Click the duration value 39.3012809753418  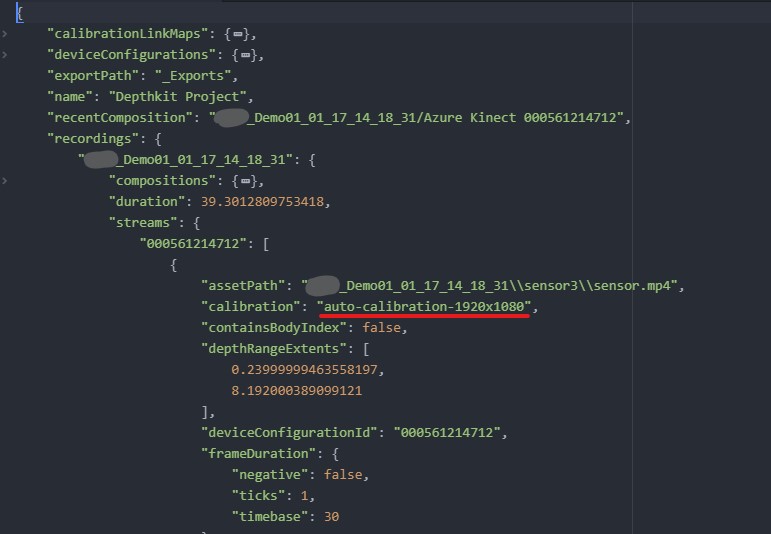(x=264, y=202)
